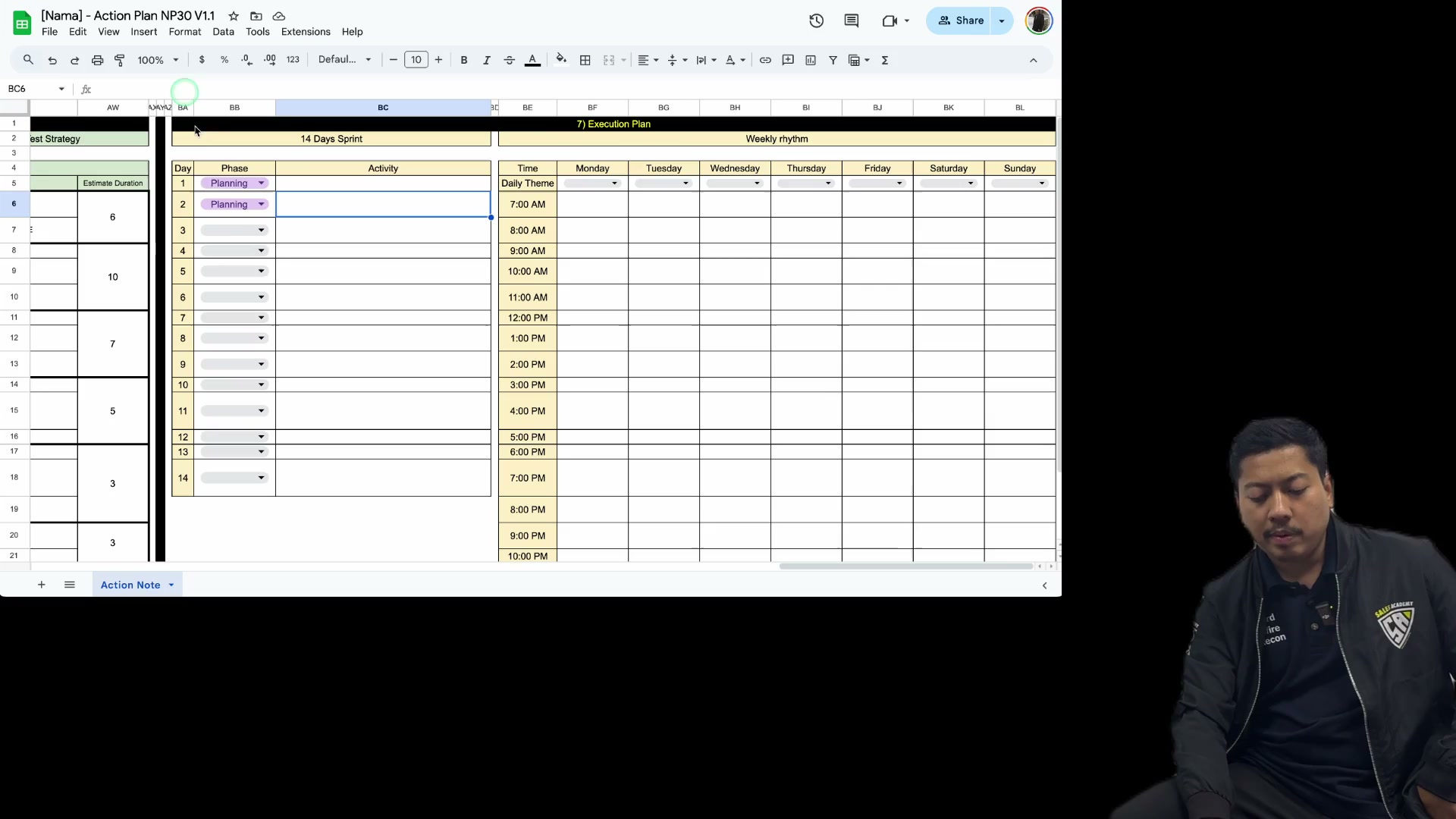Viewport: 1456px width, 819px height.
Task: Click the font size field
Action: coord(416,60)
